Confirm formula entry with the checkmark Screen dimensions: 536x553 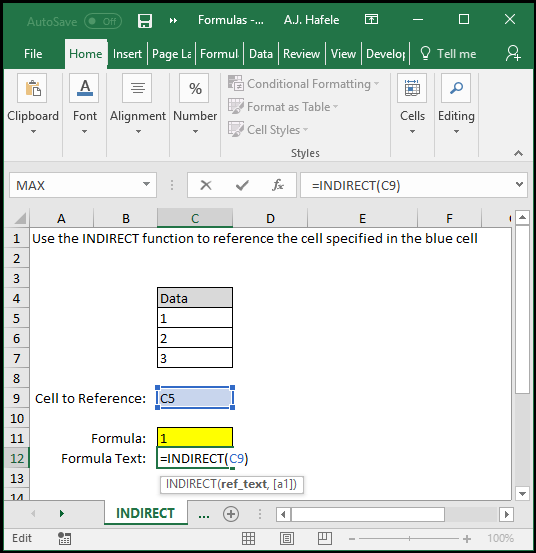click(242, 185)
